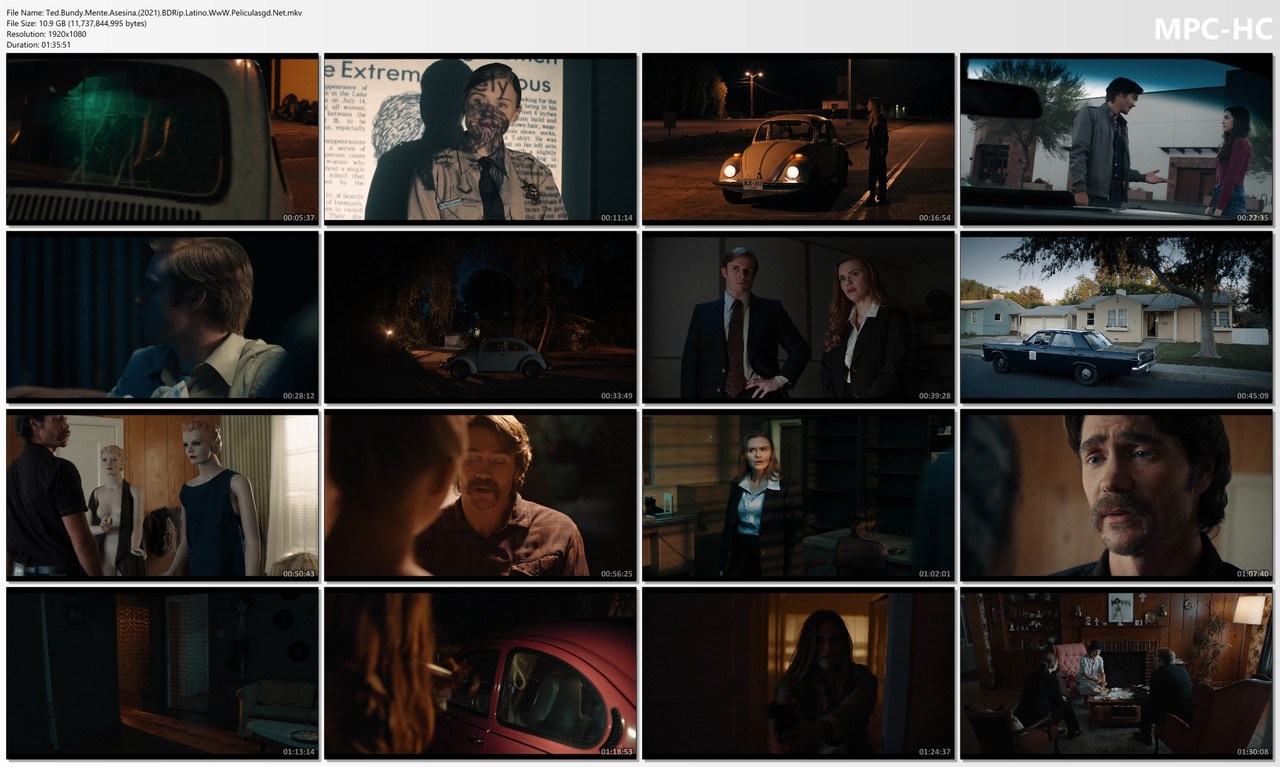Viewport: 1280px width, 767px height.
Task: Open the two detectives thumbnail at 00:39:28
Action: (798, 317)
